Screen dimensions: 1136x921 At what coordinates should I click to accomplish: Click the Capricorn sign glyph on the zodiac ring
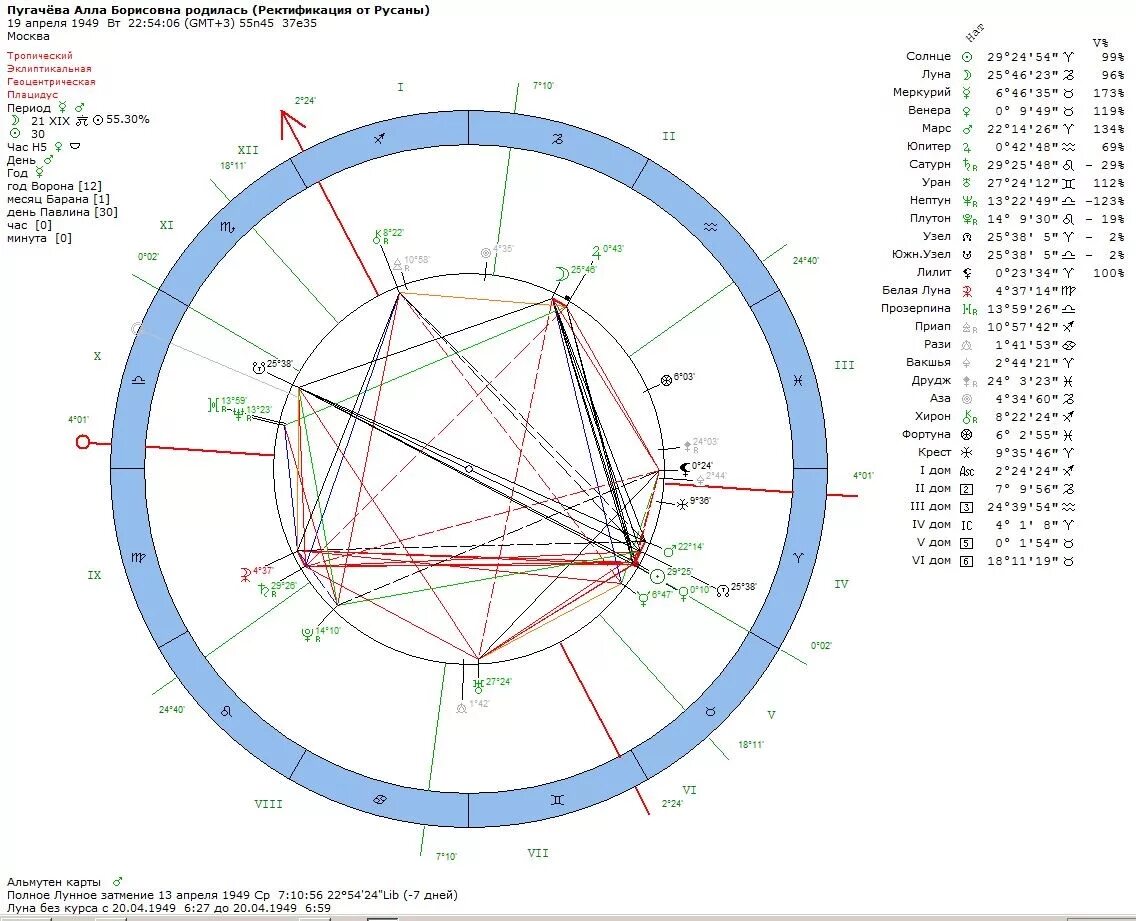[x=557, y=138]
